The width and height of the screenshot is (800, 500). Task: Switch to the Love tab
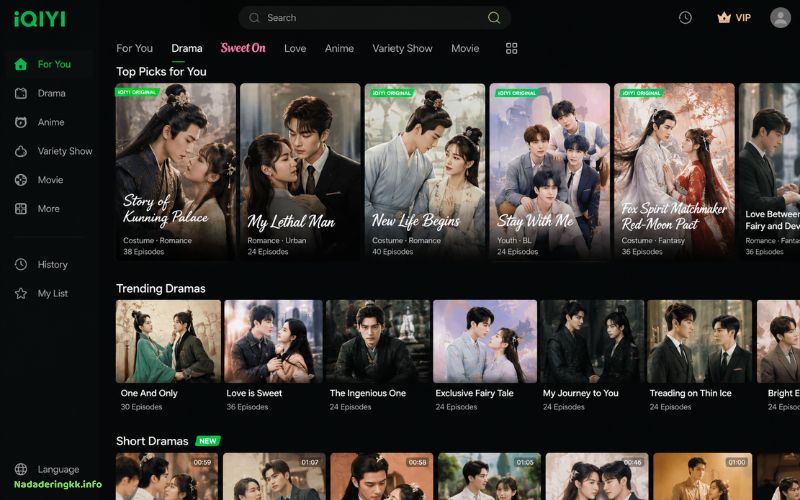[295, 48]
